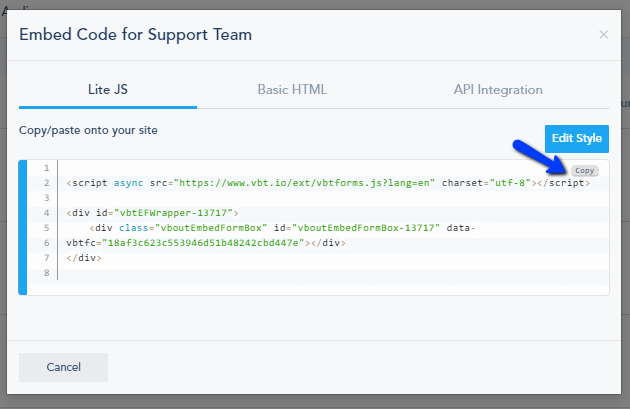Click line number 4 in code gutter

pyautogui.click(x=46, y=213)
